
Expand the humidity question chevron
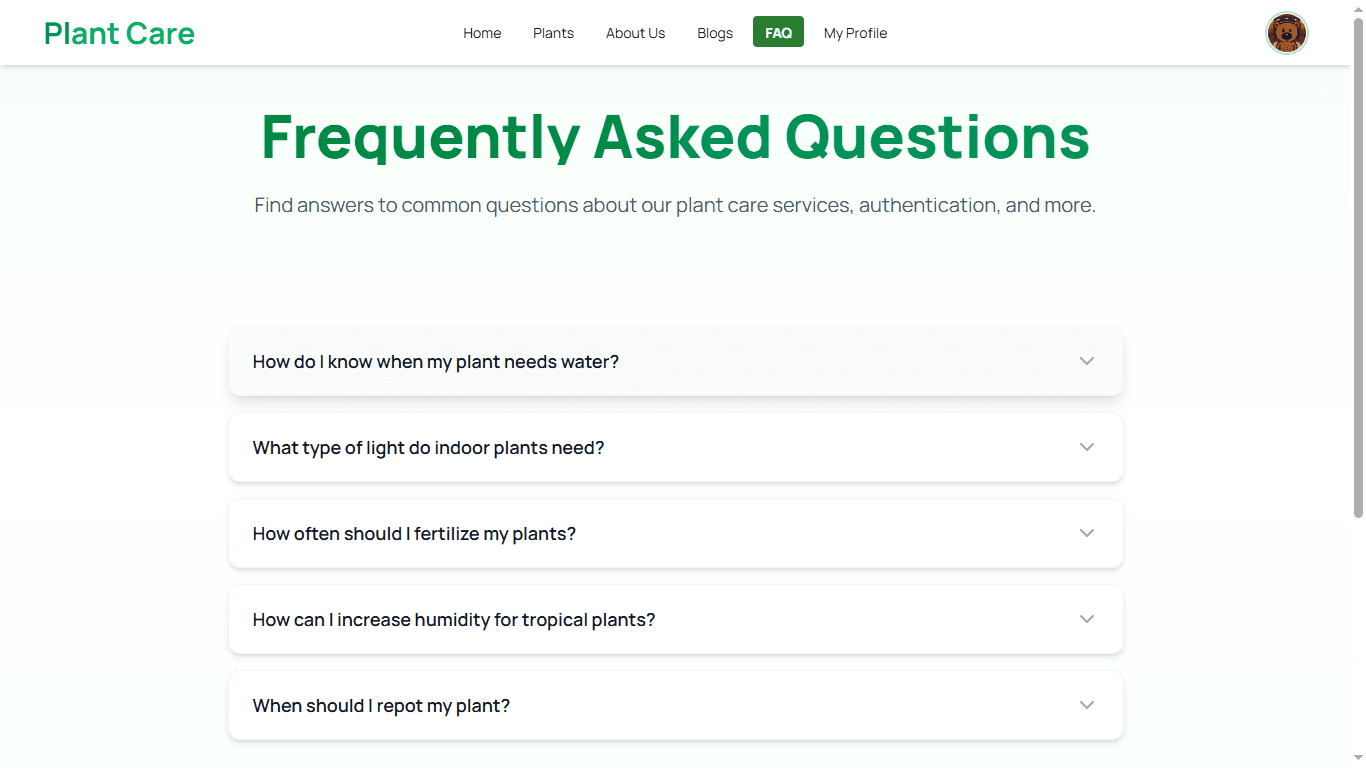(1087, 619)
